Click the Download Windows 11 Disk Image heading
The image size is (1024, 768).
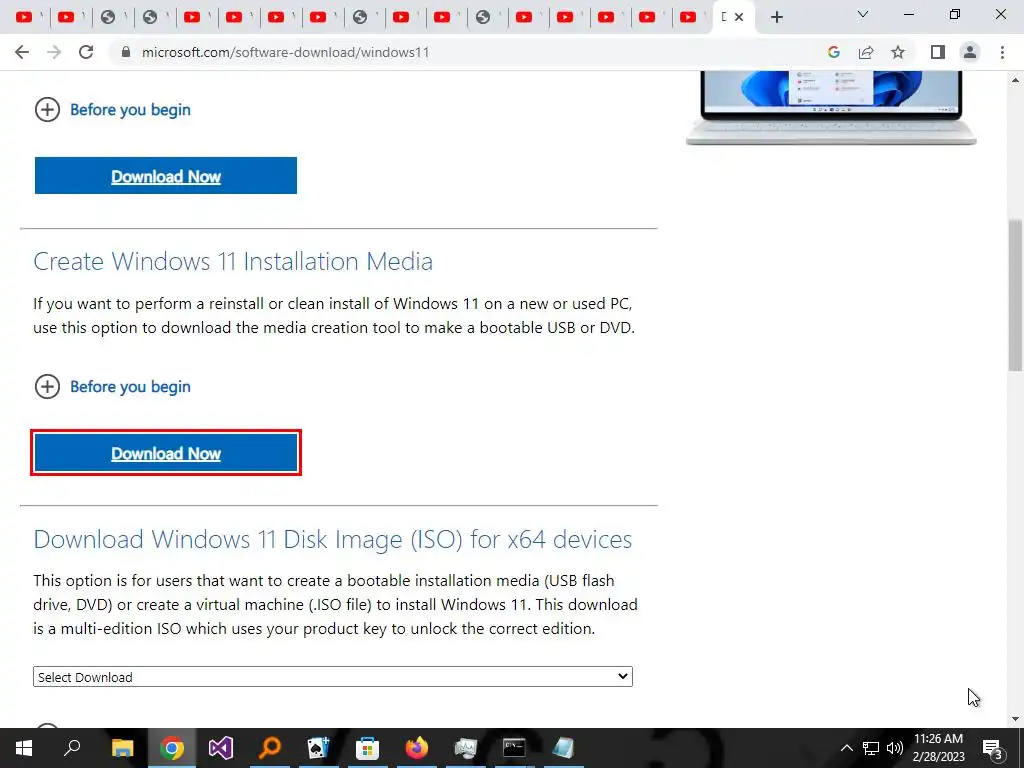tap(332, 539)
